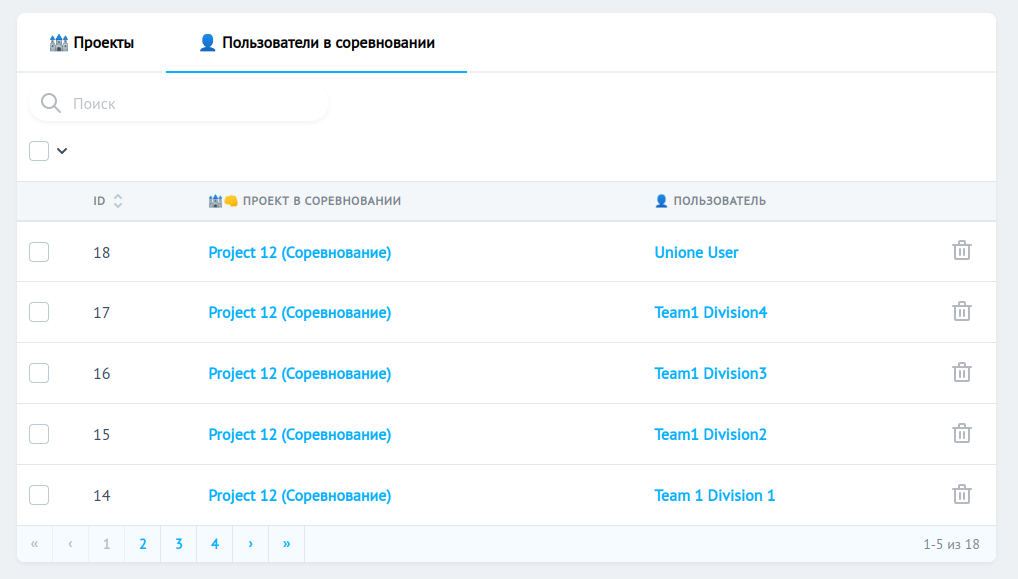Toggle the select-all checkbox above the table
The width and height of the screenshot is (1018, 579).
pyautogui.click(x=38, y=150)
